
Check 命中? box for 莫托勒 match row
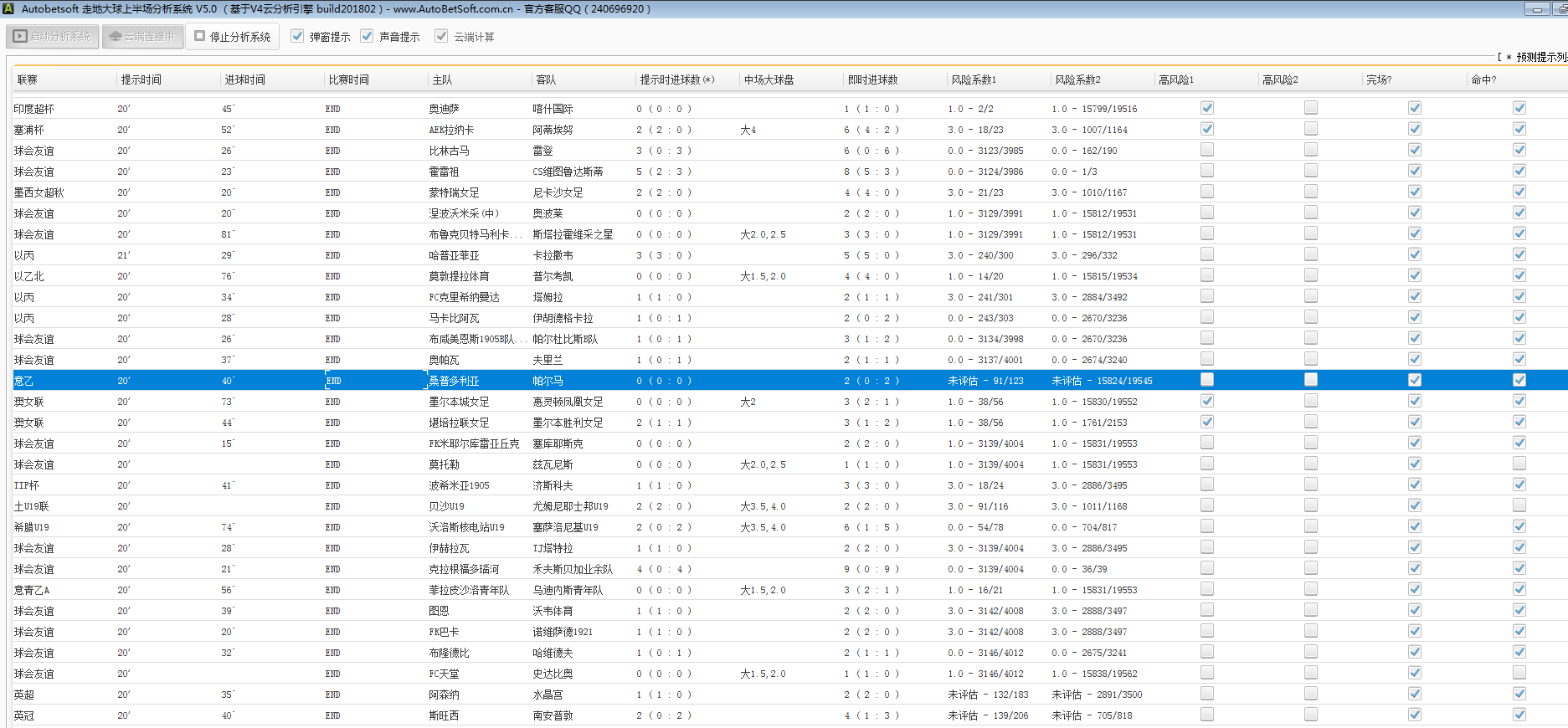pyautogui.click(x=1519, y=464)
